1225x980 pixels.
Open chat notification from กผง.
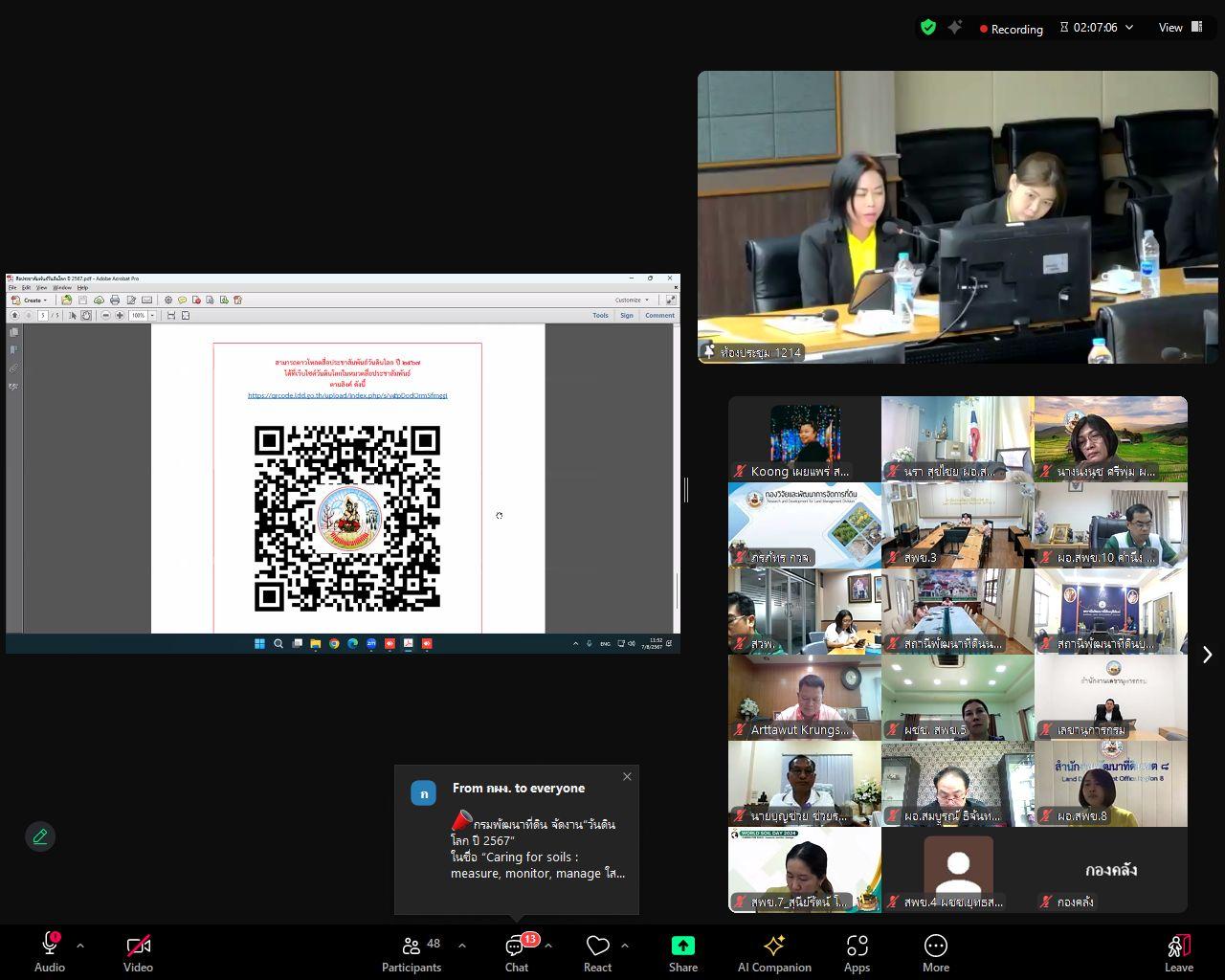pyautogui.click(x=517, y=840)
